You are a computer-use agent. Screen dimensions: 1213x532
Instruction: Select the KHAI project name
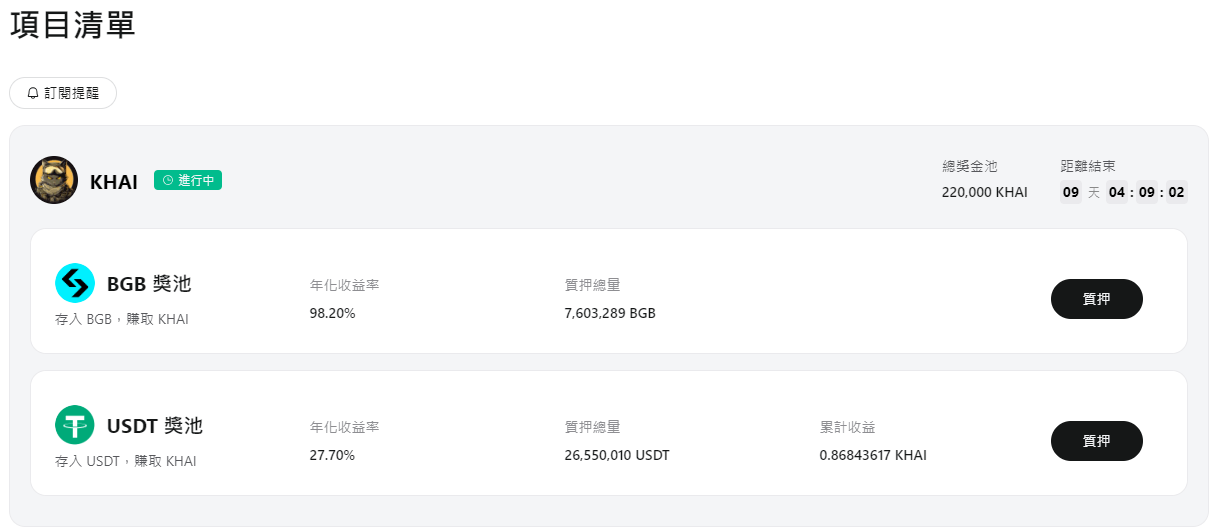point(114,182)
